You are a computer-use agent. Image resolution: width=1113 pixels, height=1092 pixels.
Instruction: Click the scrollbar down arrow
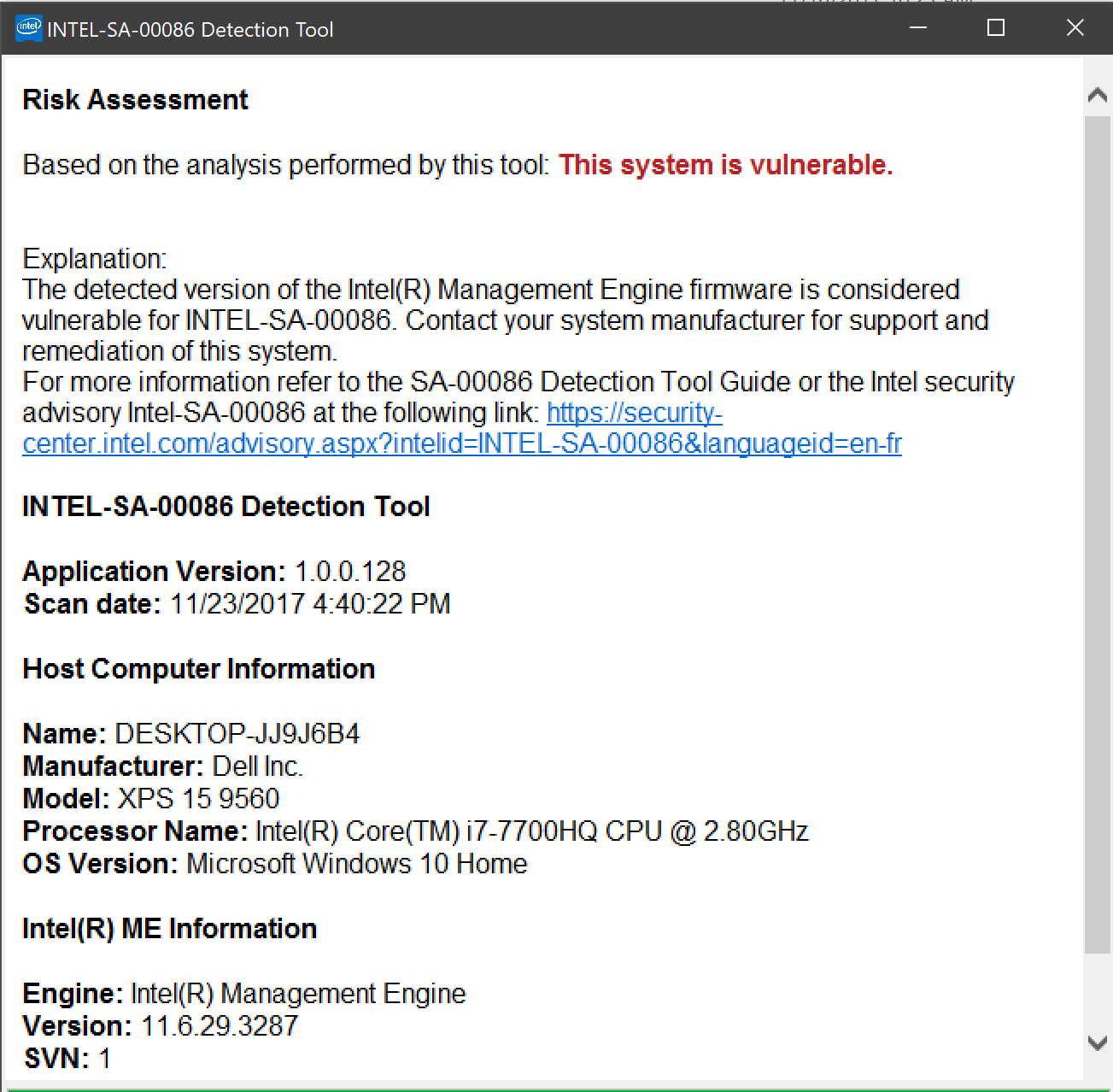click(1098, 1042)
